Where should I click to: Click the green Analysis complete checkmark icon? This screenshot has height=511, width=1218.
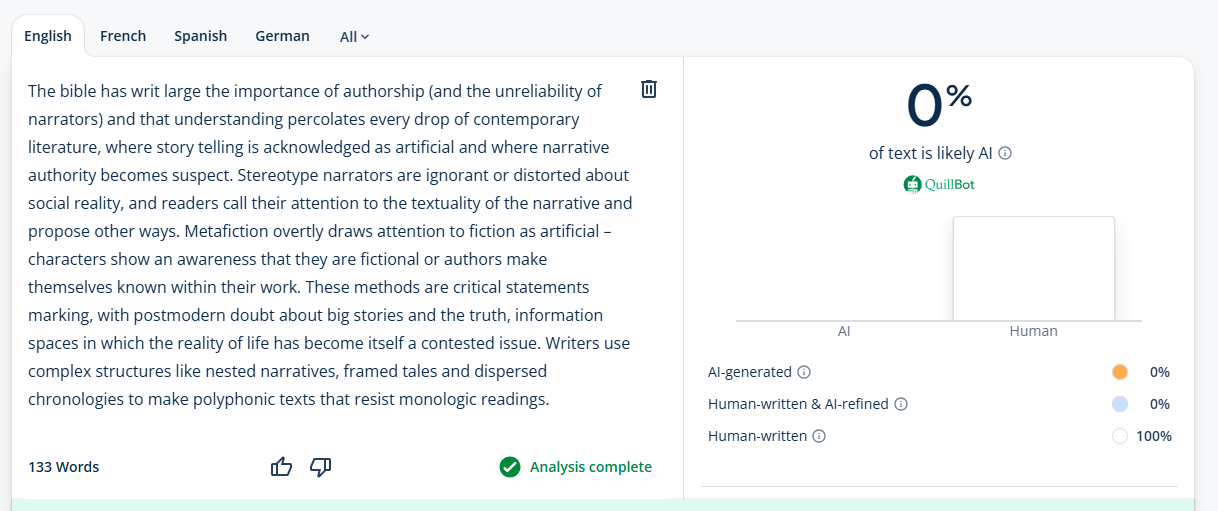pos(510,467)
